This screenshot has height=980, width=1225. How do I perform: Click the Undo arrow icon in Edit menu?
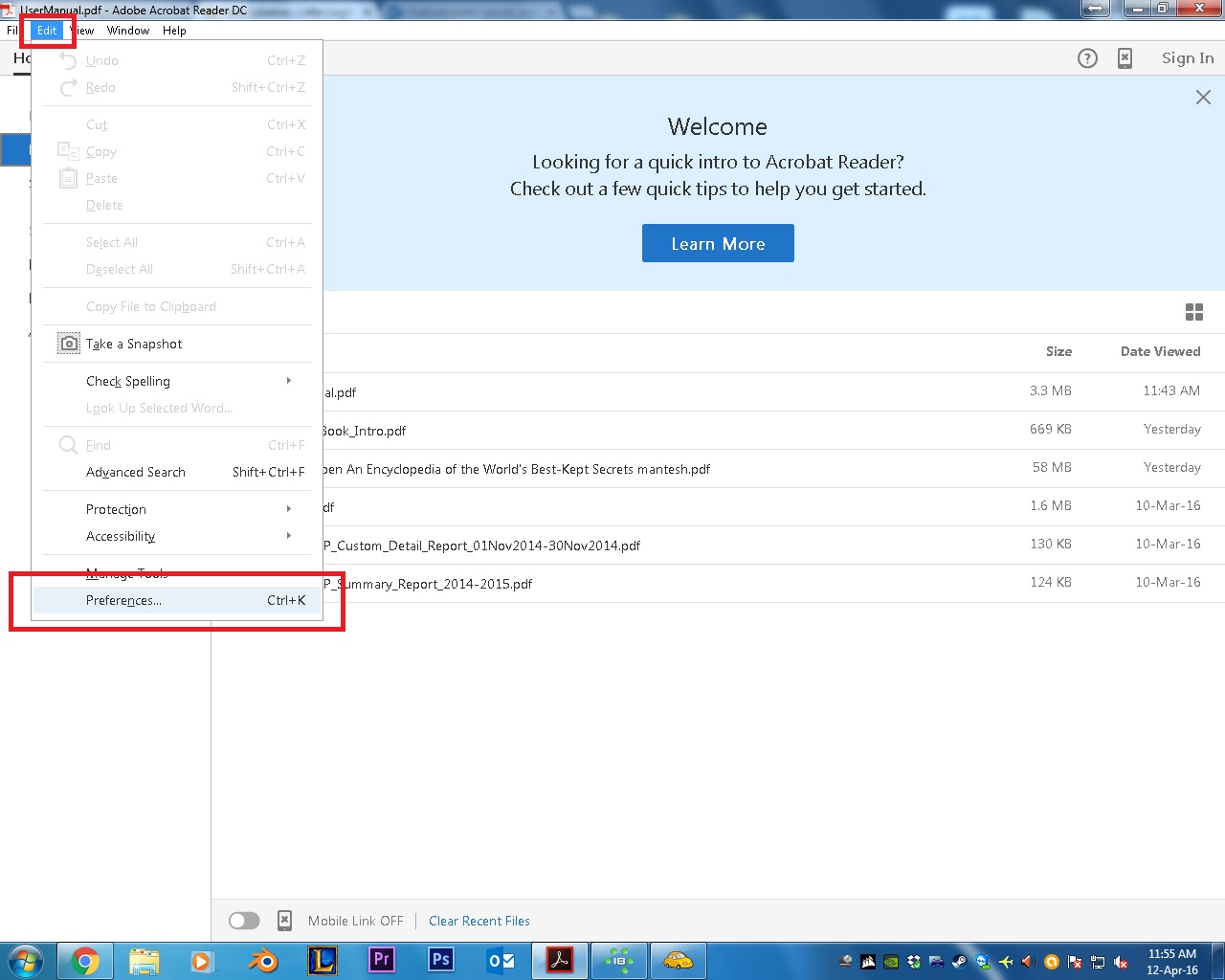click(x=68, y=60)
